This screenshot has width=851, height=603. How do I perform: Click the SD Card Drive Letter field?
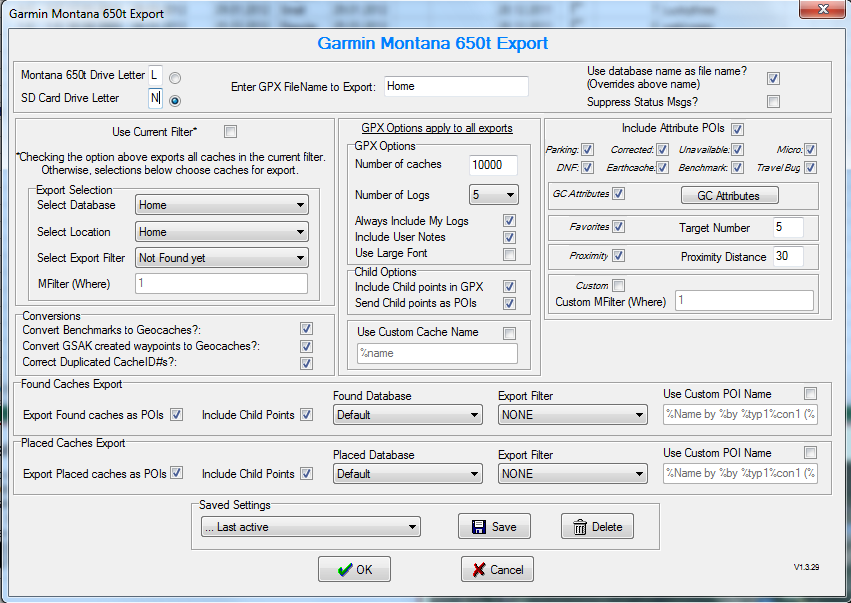(x=155, y=98)
